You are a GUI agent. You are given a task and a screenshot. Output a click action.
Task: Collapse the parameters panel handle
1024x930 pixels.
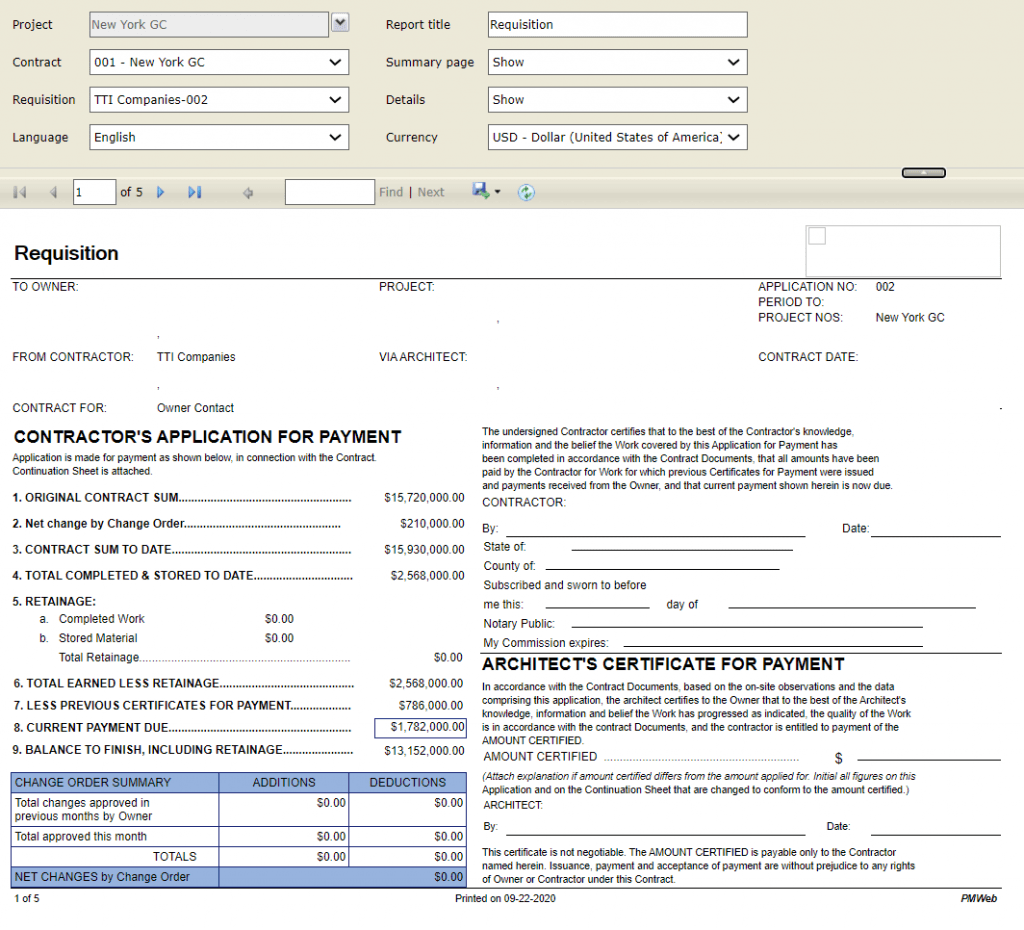(923, 172)
